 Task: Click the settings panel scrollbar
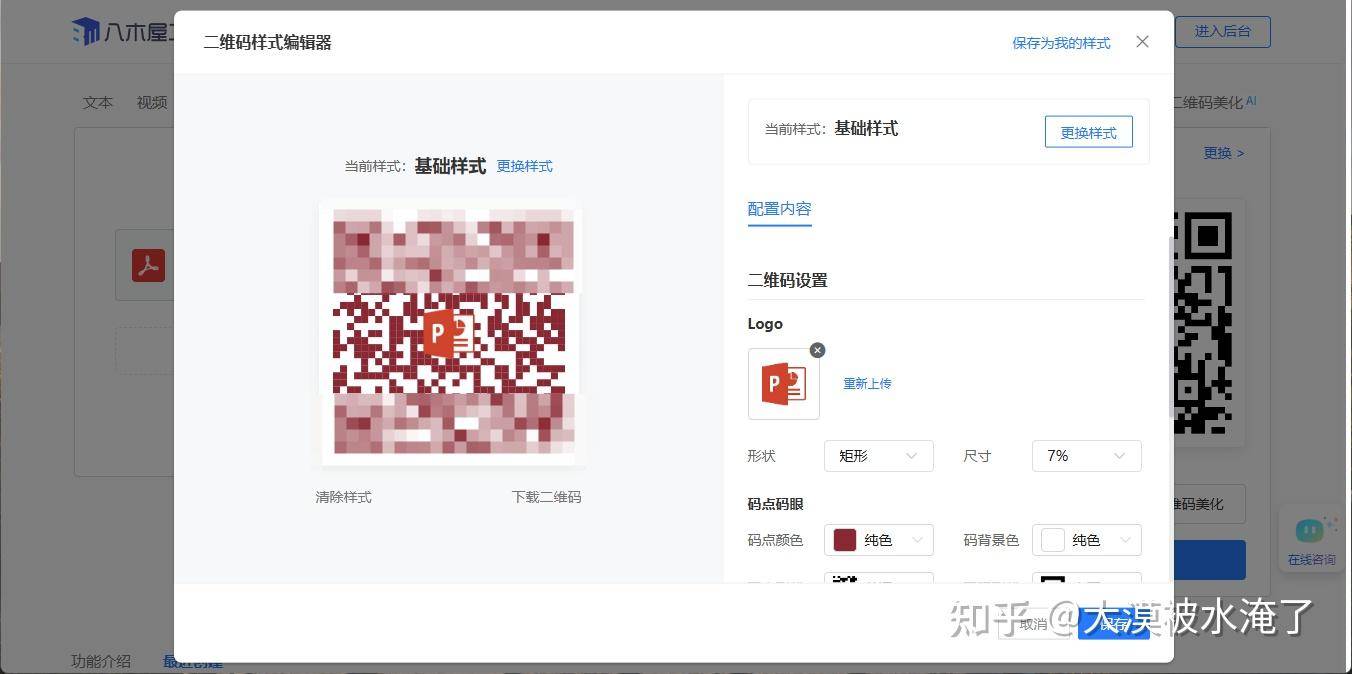tap(1171, 328)
